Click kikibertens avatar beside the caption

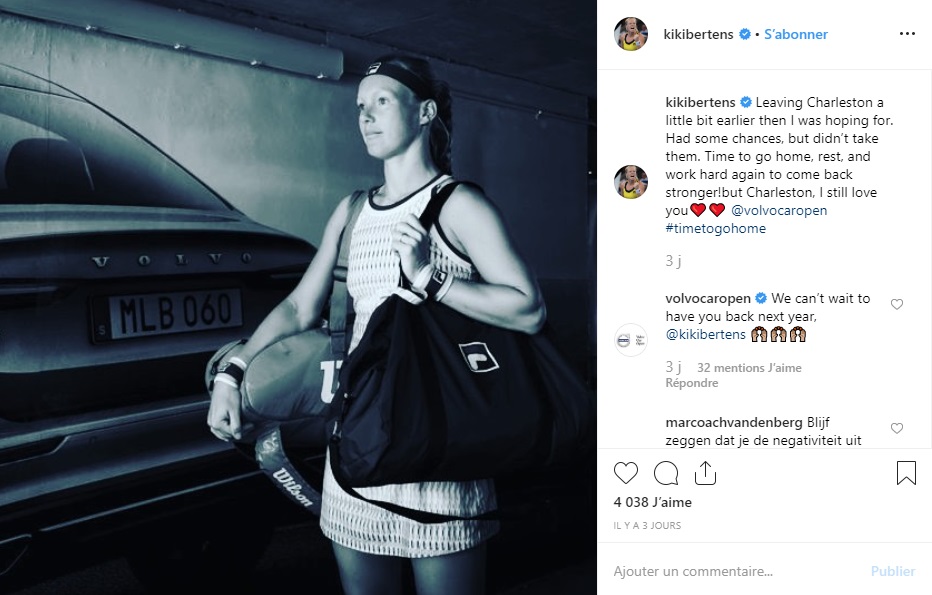(x=631, y=182)
